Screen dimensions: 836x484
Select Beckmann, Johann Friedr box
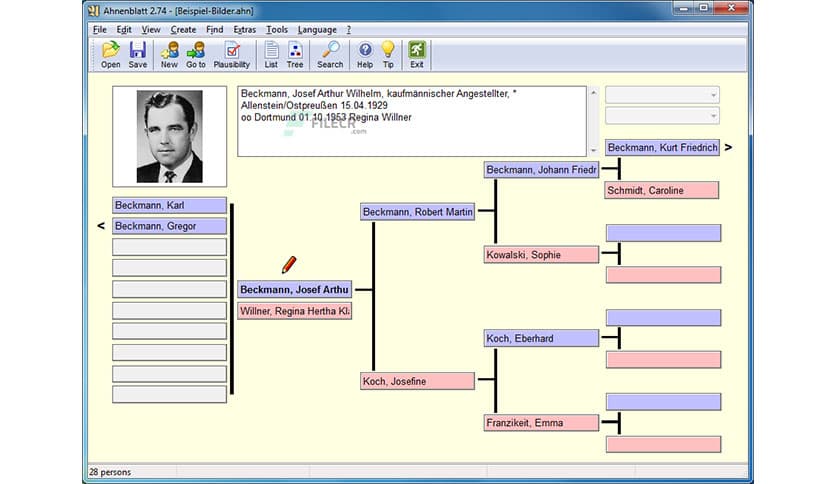click(x=541, y=170)
